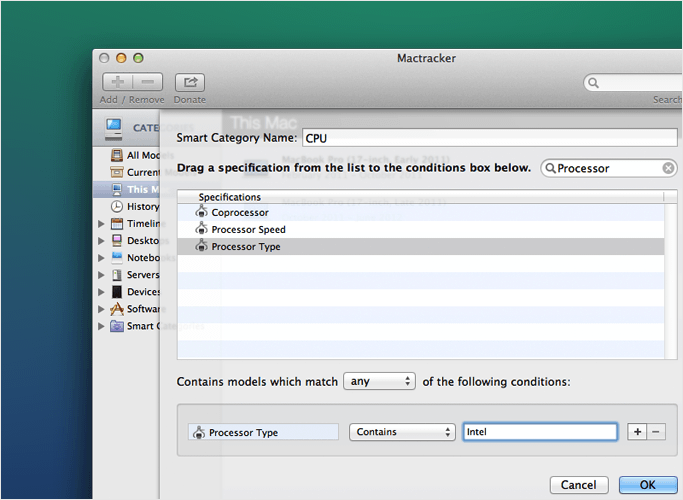Select the Desktops sidebar icon

117,240
